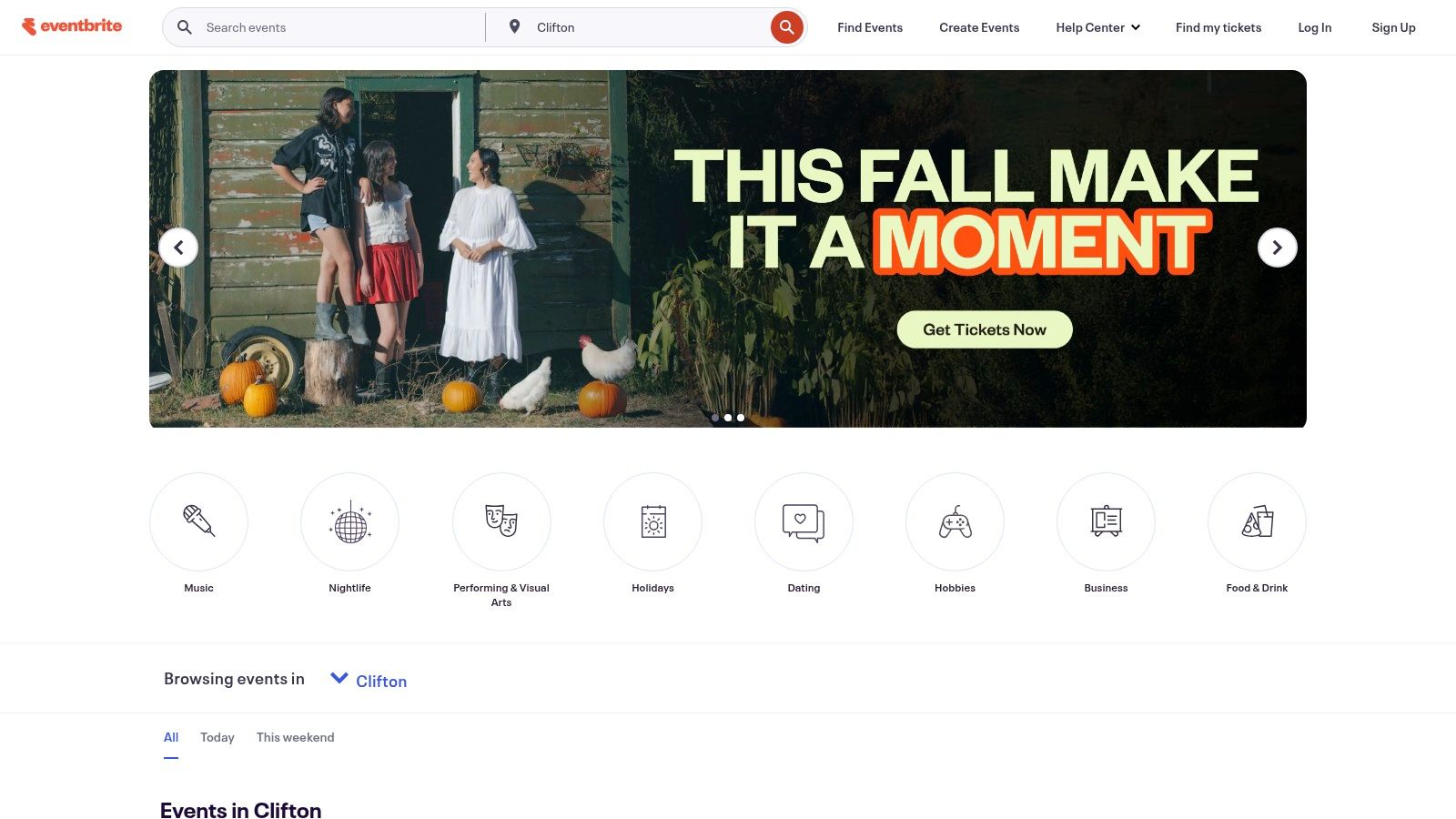Click the Get Tickets Now button
The image size is (1456, 819).
point(985,329)
